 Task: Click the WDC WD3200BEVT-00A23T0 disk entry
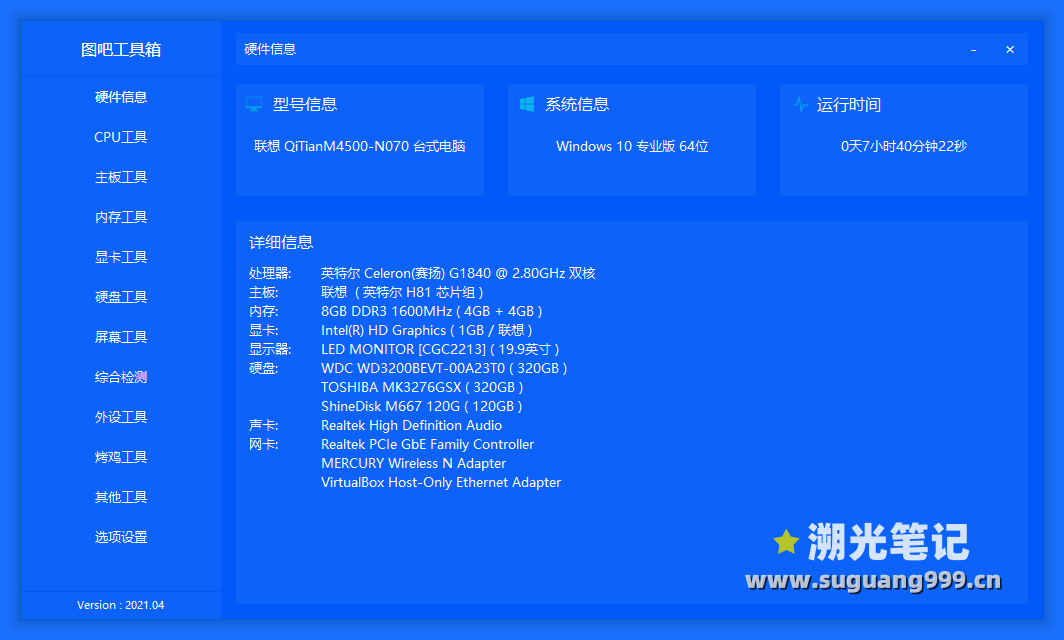pos(444,369)
